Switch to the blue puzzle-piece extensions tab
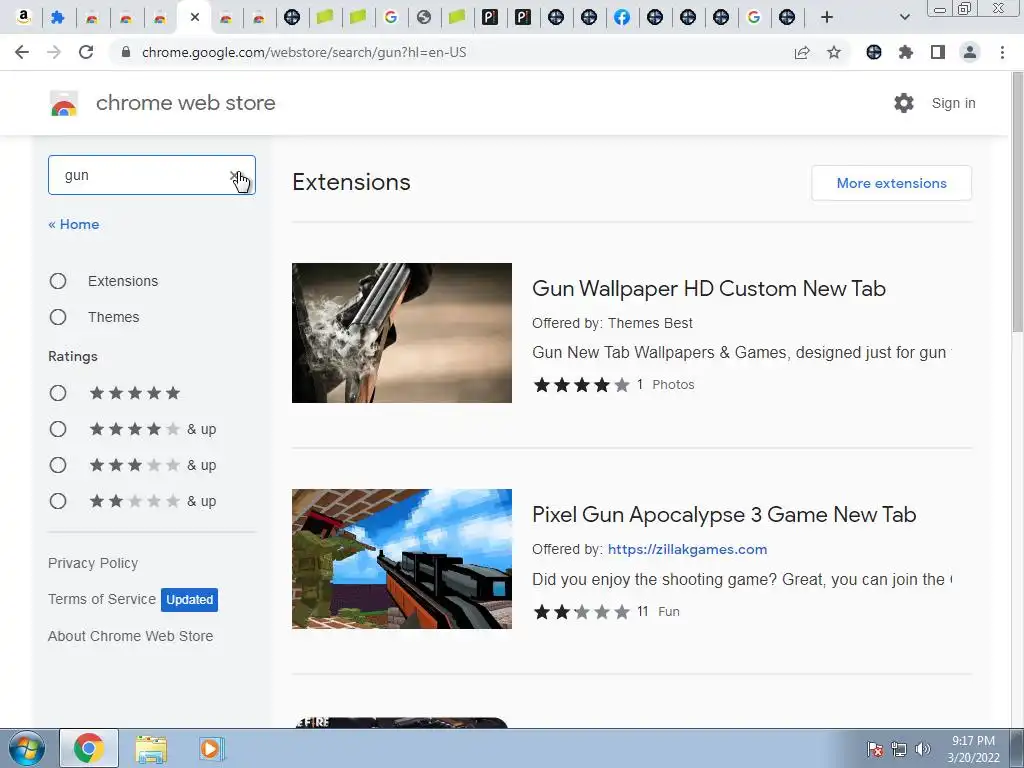Viewport: 1024px width, 768px height. [57, 17]
